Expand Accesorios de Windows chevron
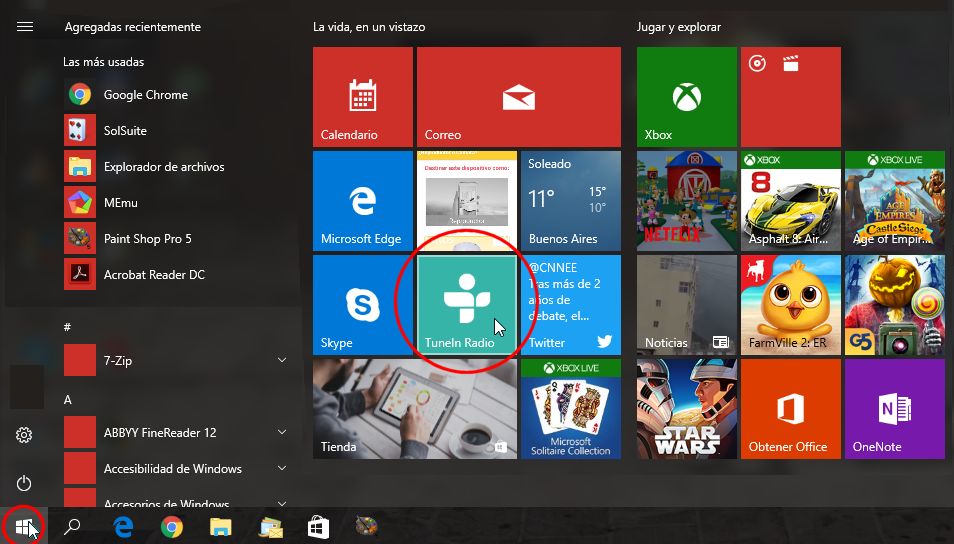 [282, 503]
